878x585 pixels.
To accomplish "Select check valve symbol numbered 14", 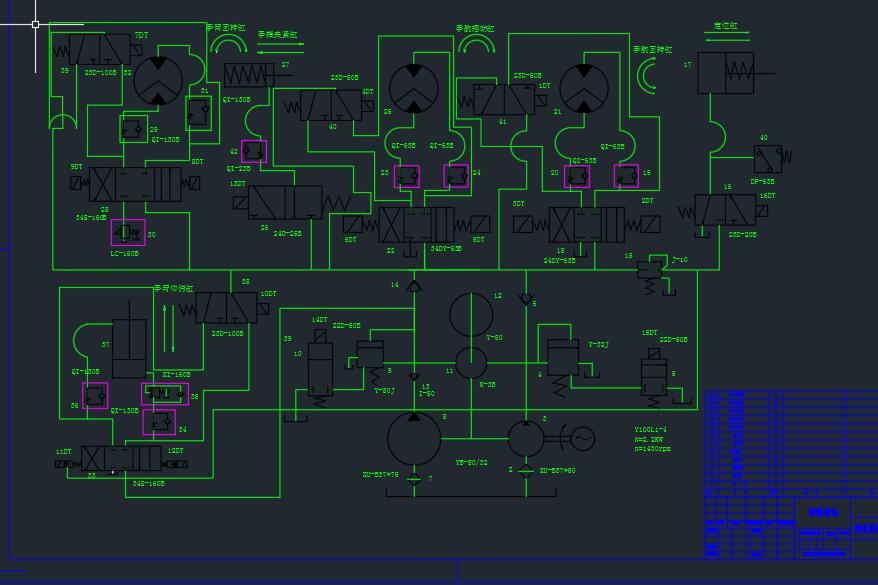I will coord(414,287).
